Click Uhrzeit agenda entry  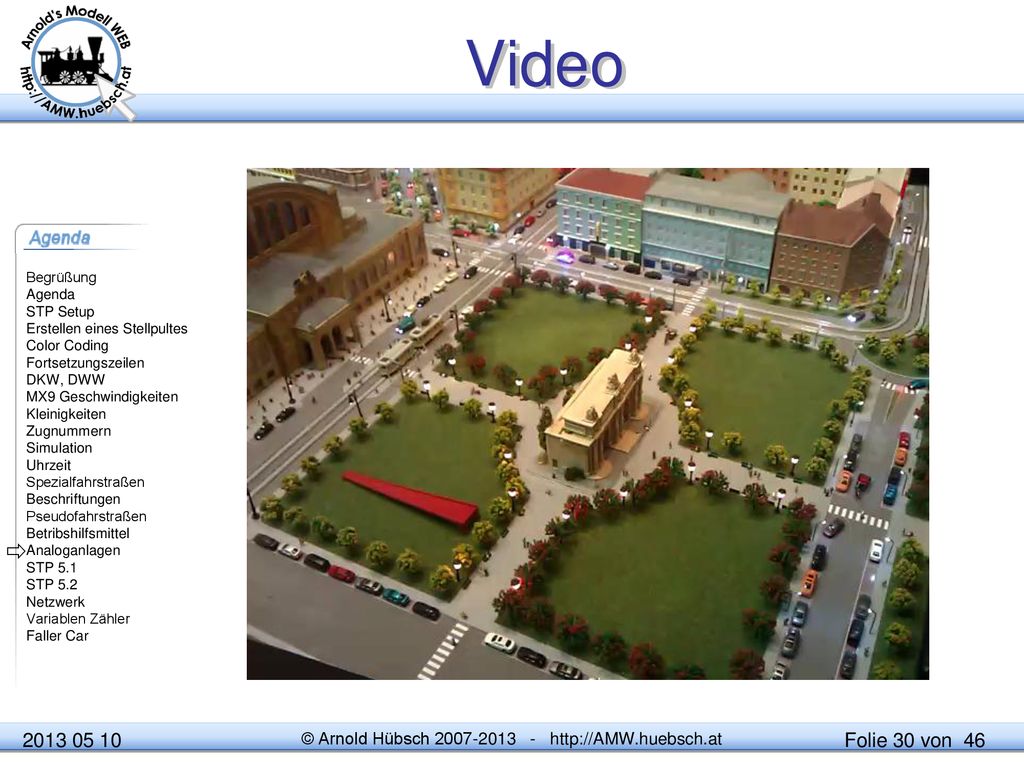48,465
